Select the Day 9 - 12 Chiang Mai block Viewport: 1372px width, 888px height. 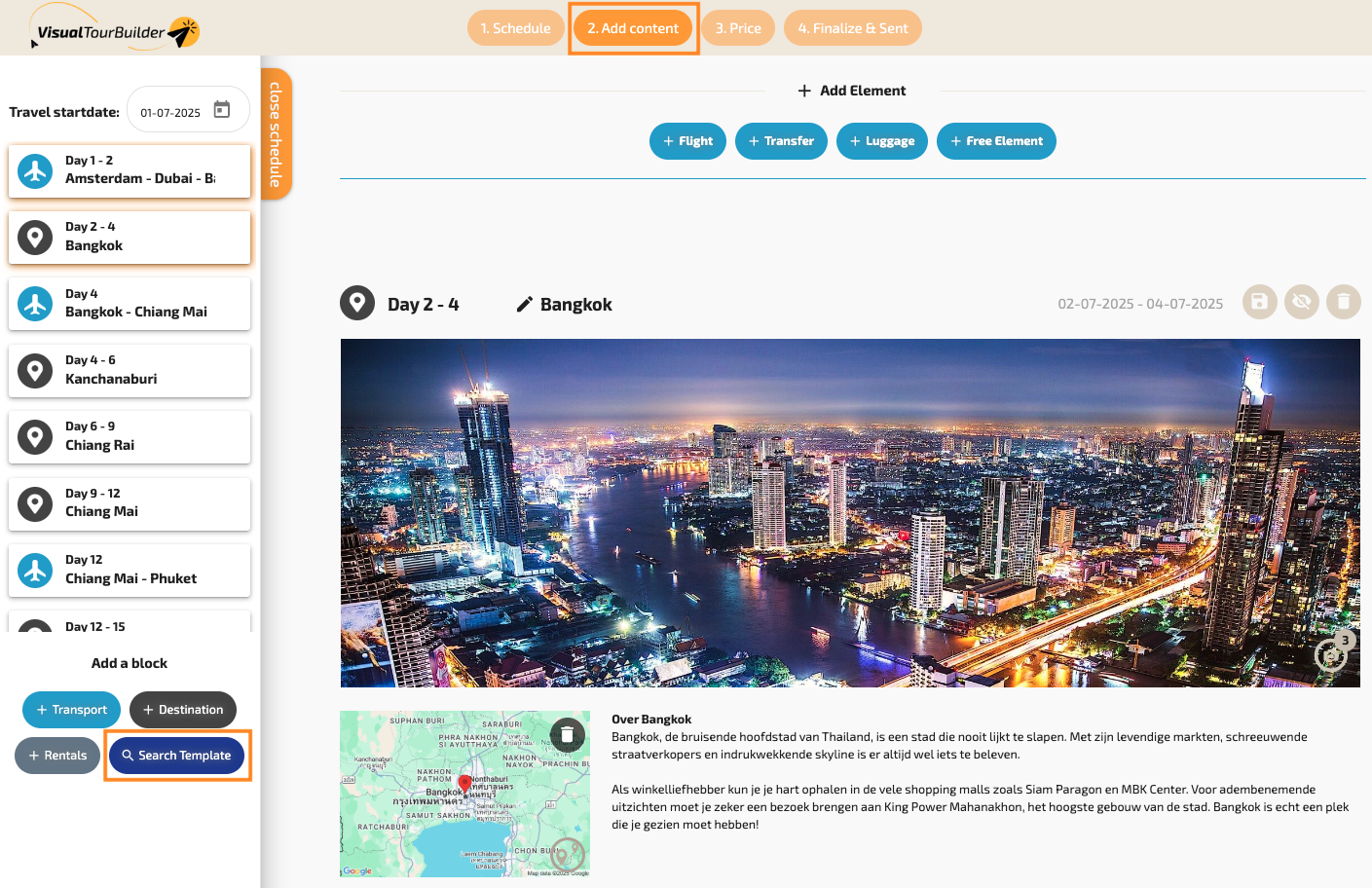click(130, 503)
